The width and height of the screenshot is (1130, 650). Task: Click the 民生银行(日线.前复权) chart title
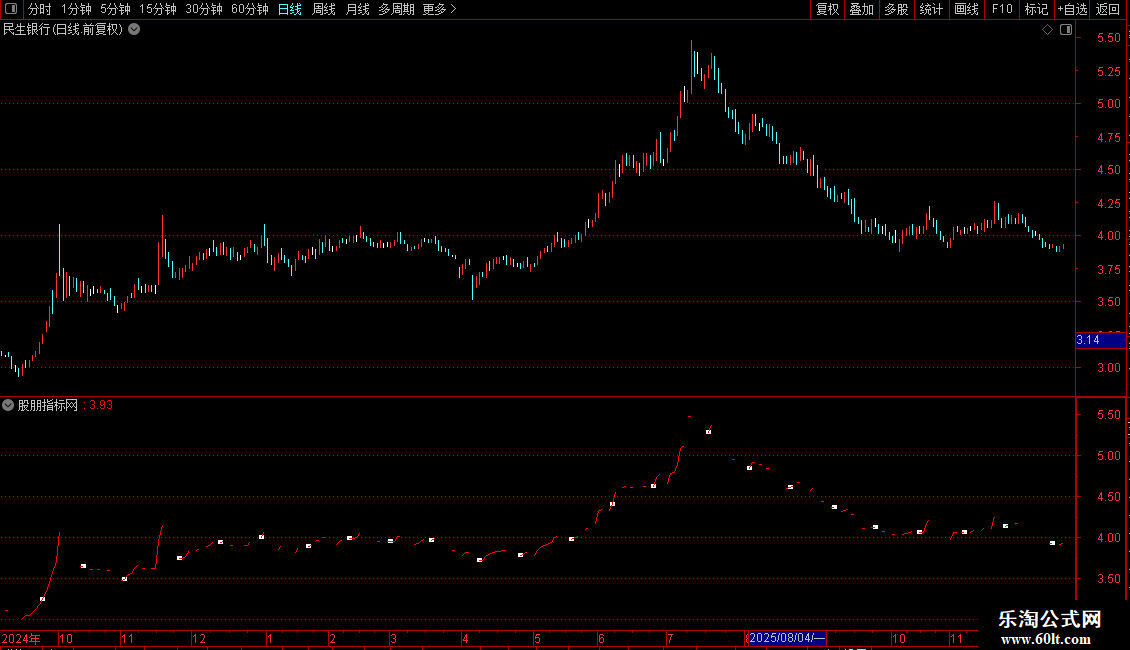click(x=63, y=30)
